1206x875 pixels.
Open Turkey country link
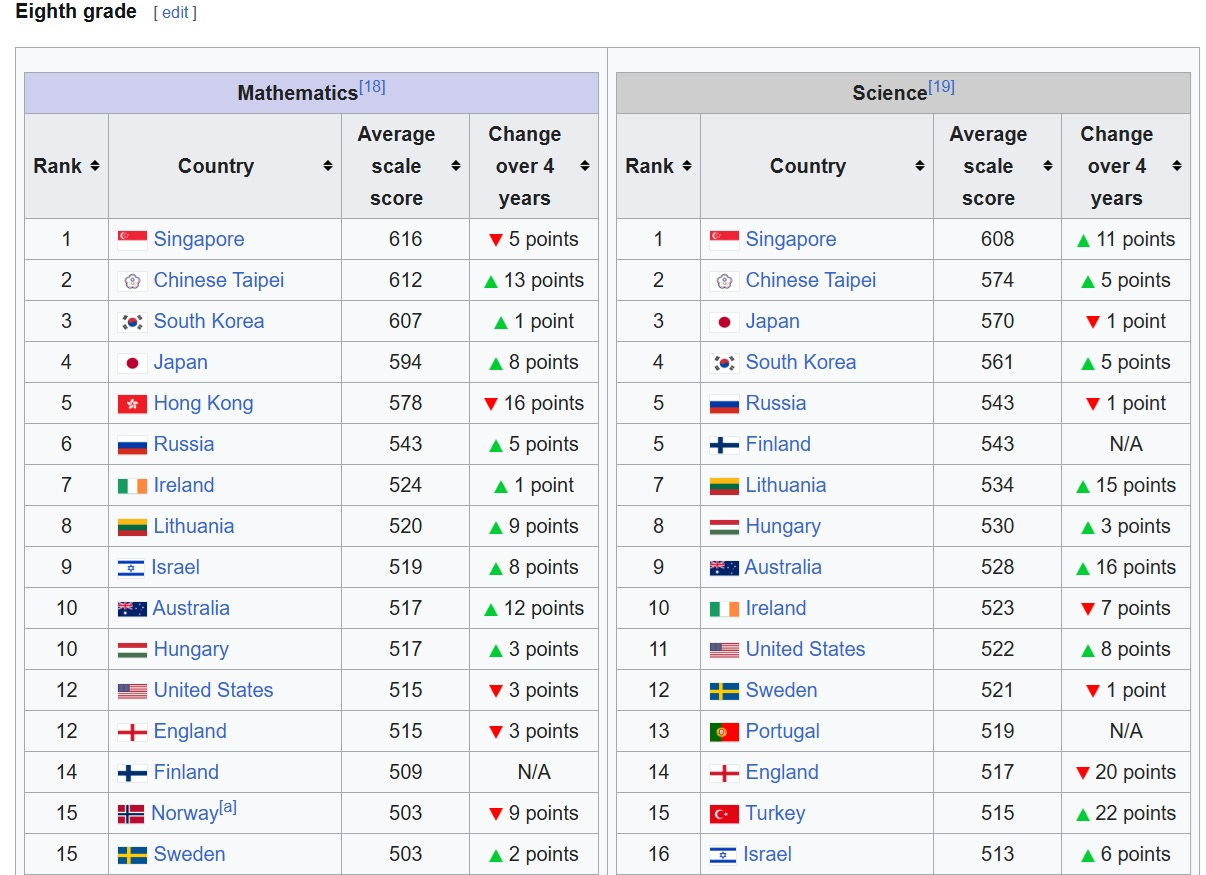click(x=775, y=813)
